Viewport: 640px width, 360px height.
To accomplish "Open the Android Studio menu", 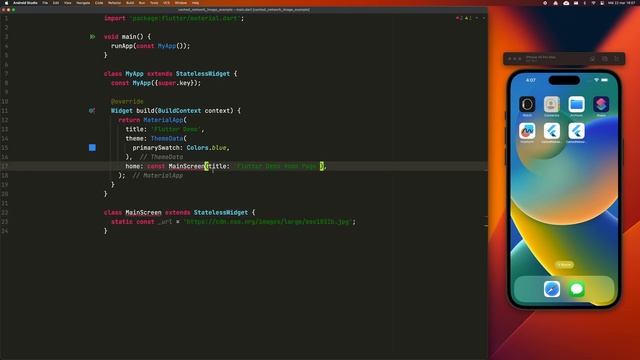I will coord(25,3).
